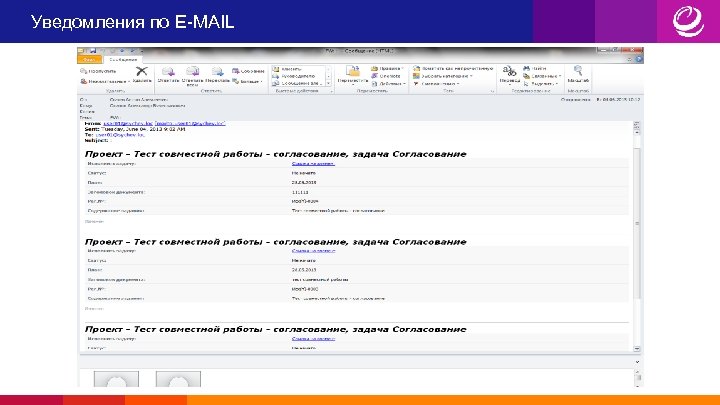Open the Select (Выделить) dropdown
Image resolution: width=720 pixels, height=405 pixels.
541,84
